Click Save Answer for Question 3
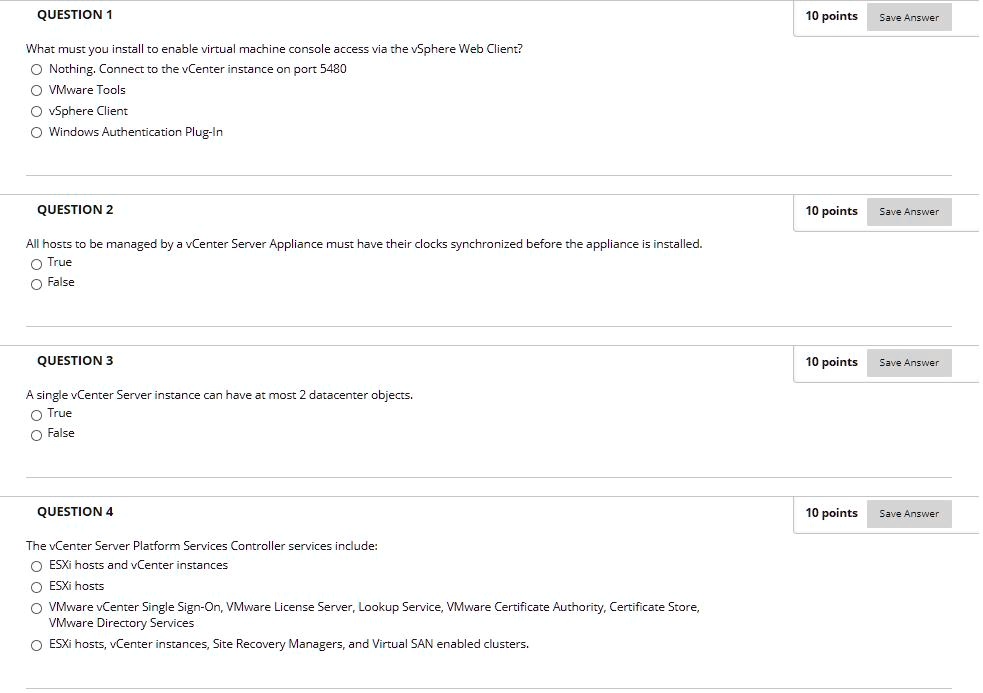This screenshot has height=693, width=983. pyautogui.click(x=908, y=362)
